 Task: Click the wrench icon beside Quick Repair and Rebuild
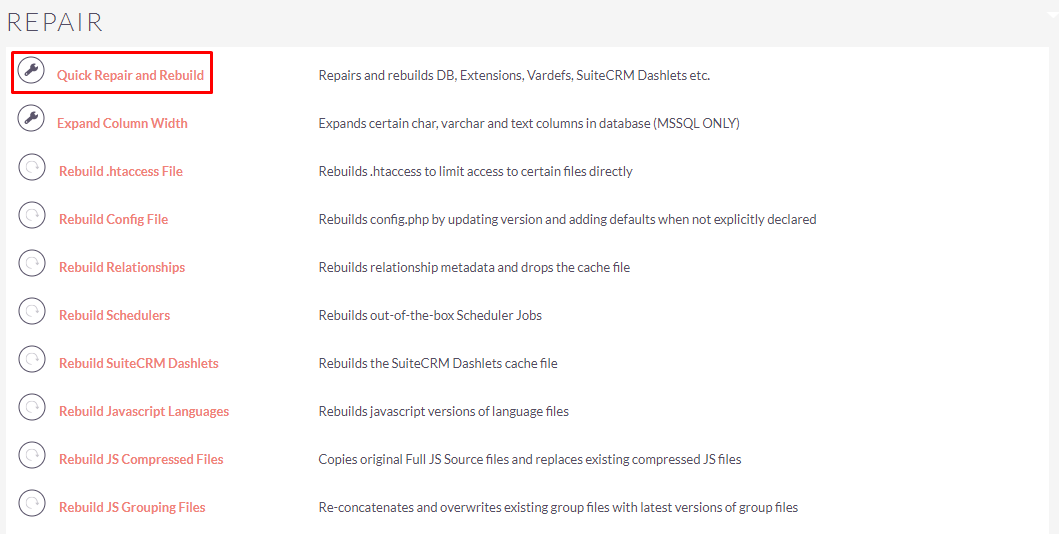31,70
